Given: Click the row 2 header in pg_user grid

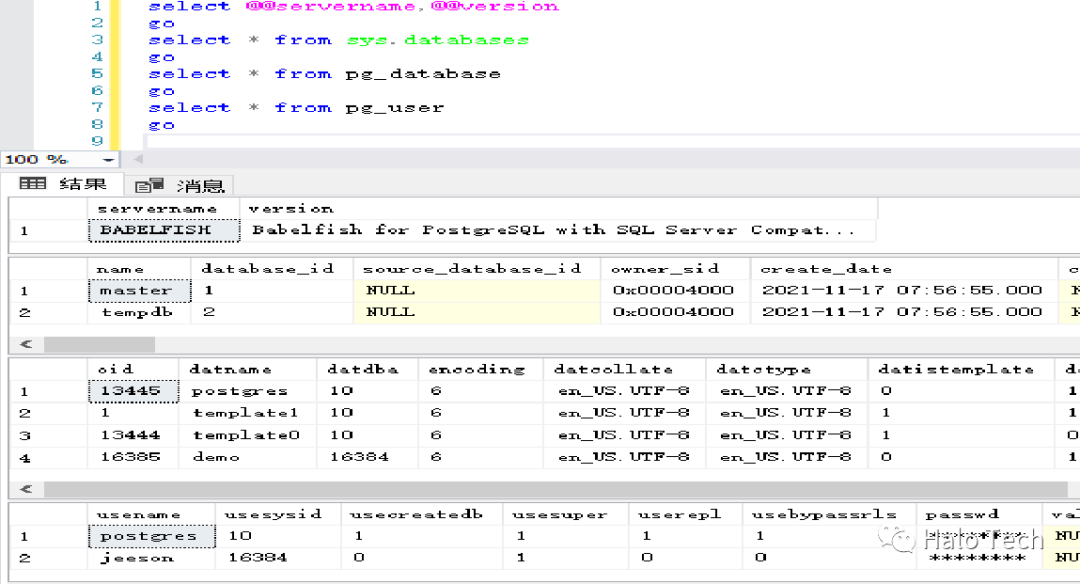Looking at the screenshot, I should (48, 558).
